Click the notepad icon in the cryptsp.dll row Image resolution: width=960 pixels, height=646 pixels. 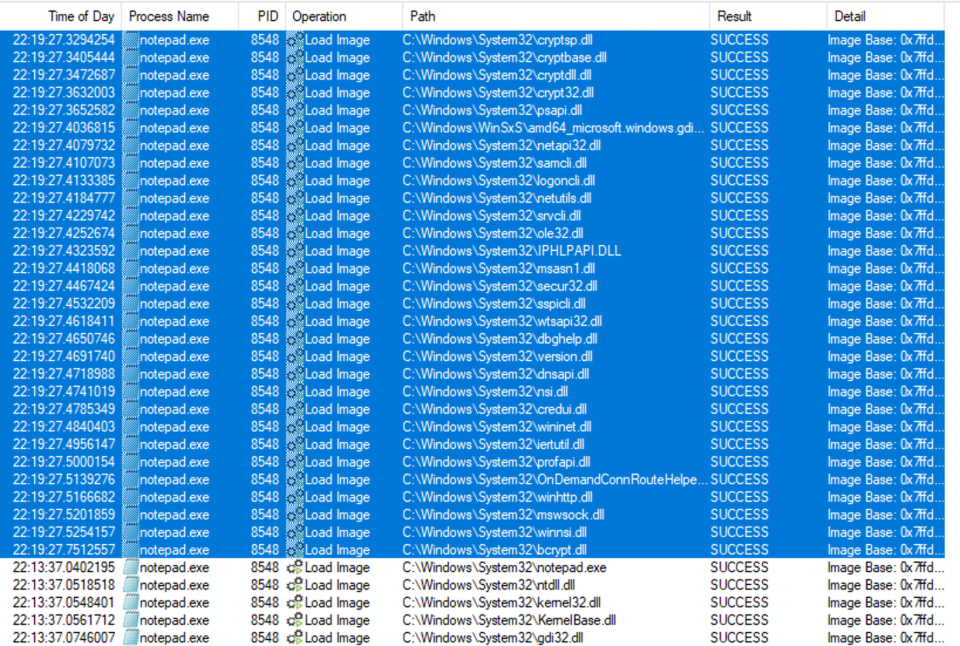coord(130,40)
